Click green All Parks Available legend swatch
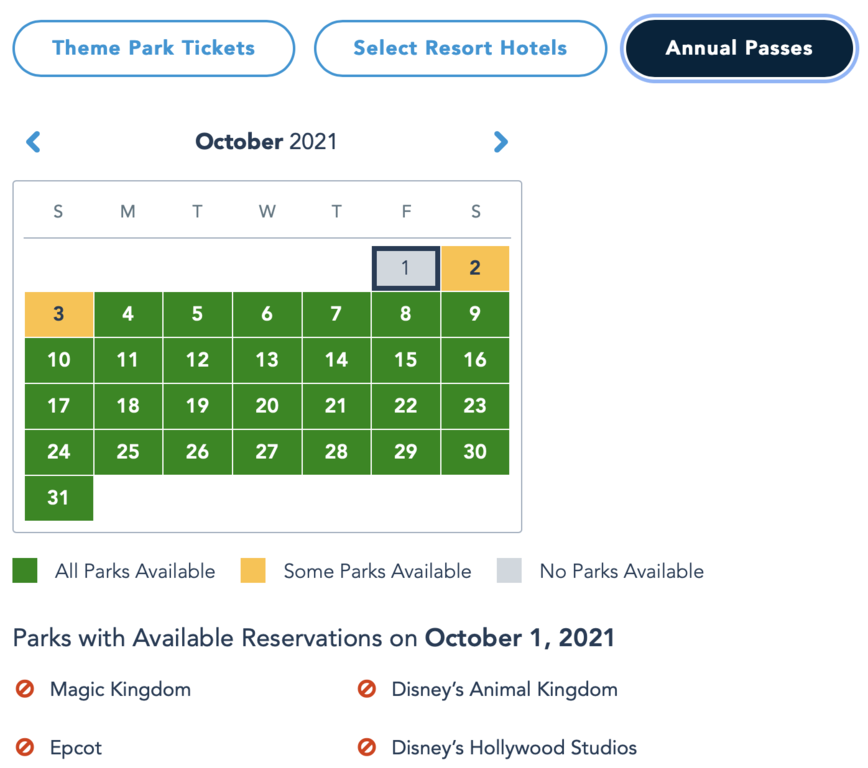 point(25,571)
